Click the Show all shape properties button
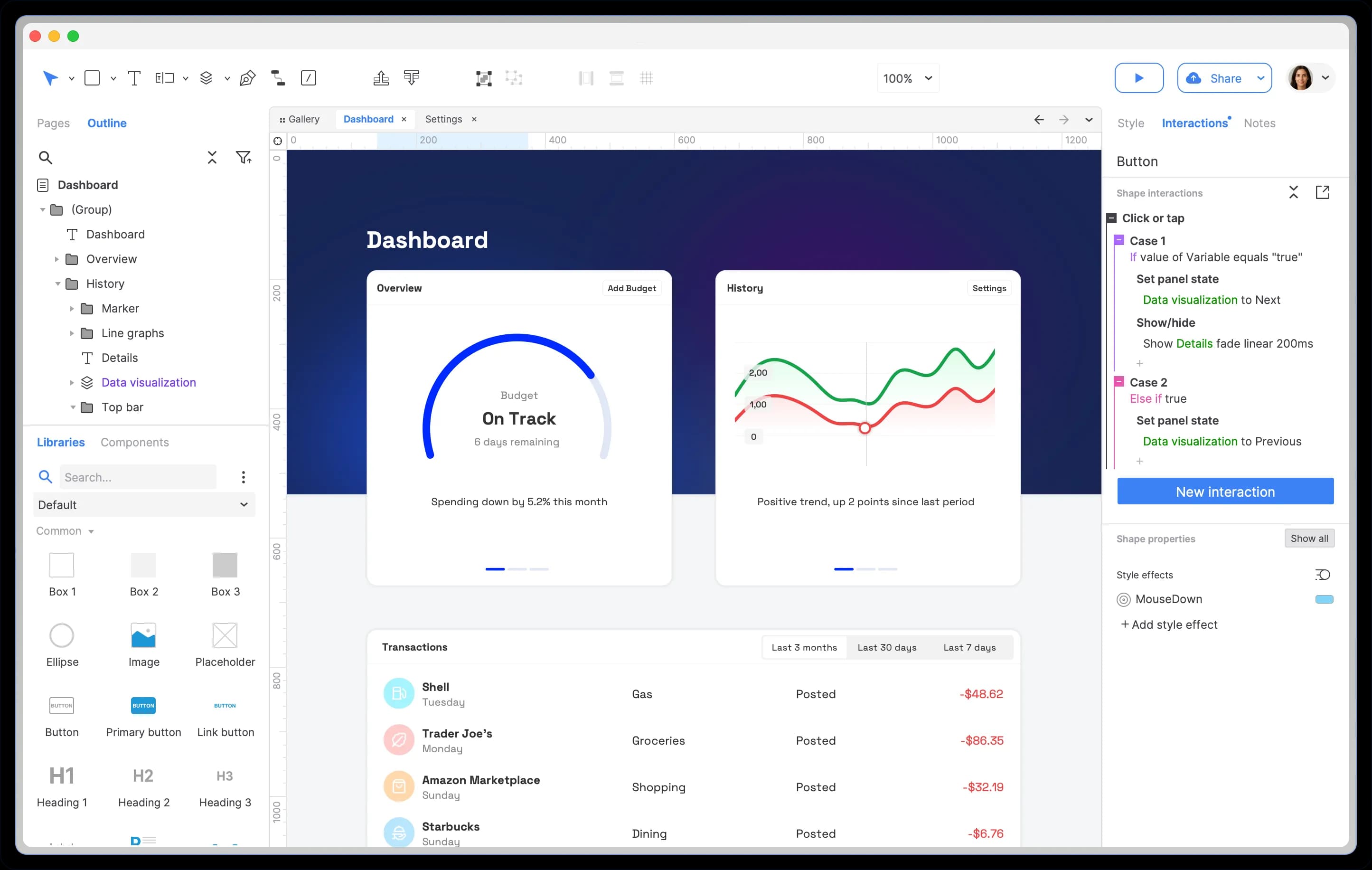Screen dimensions: 1372x870 point(1309,538)
